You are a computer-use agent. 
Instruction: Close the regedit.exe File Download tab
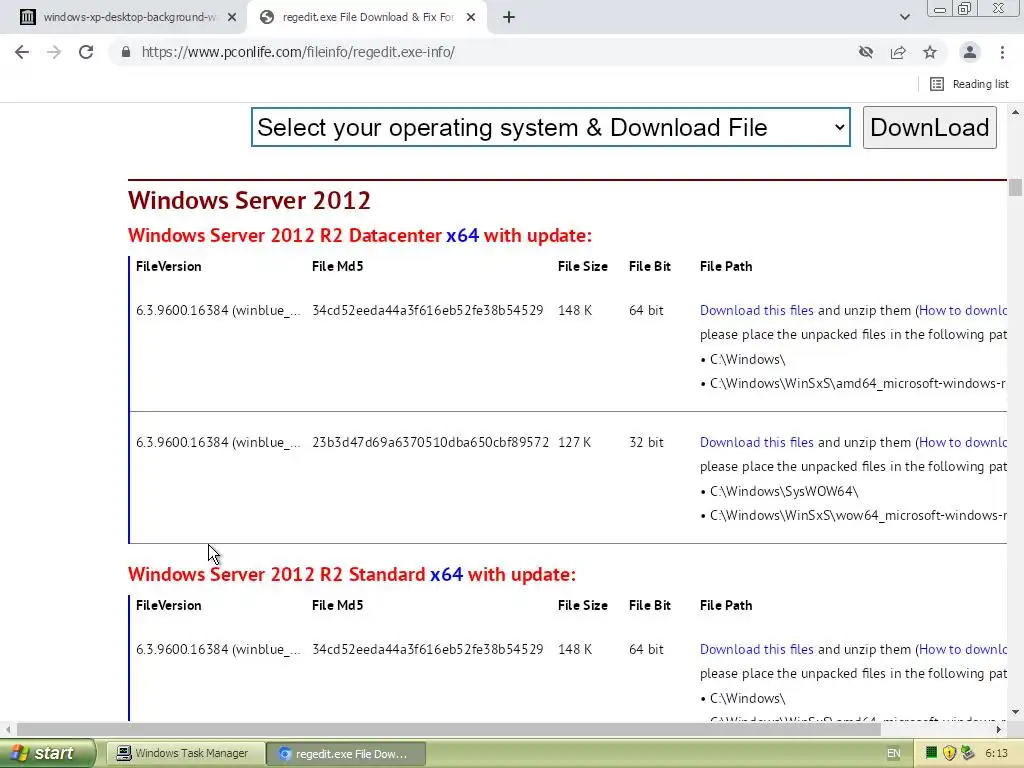click(x=471, y=18)
